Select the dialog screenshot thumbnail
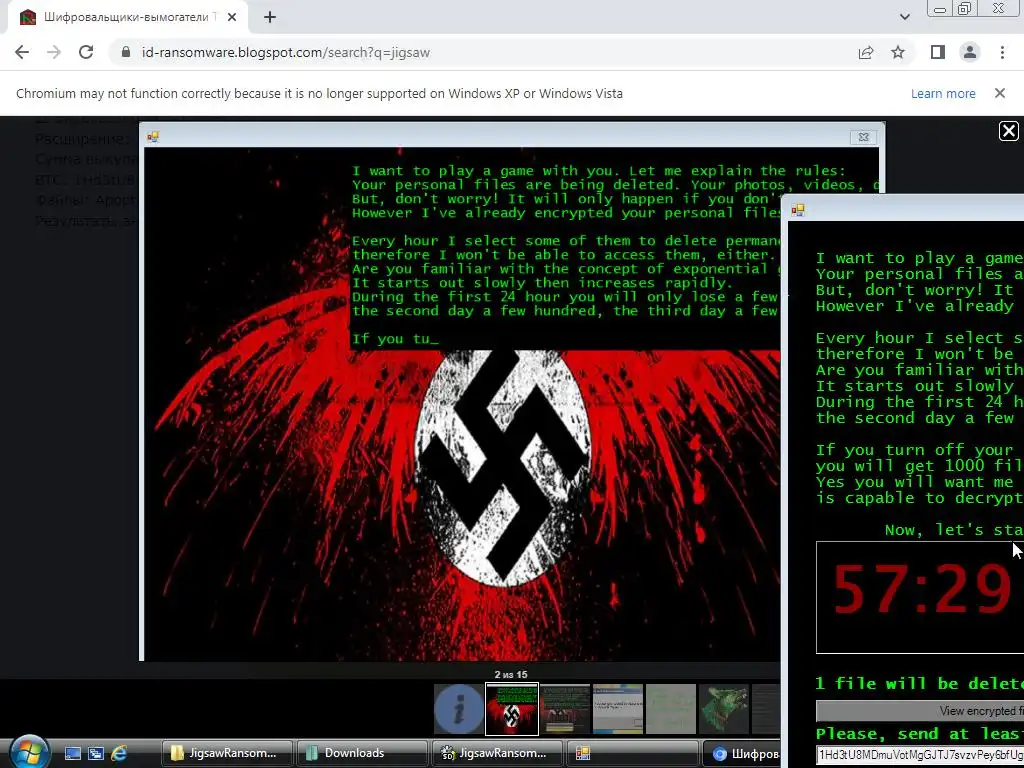Image resolution: width=1024 pixels, height=768 pixels. click(618, 709)
